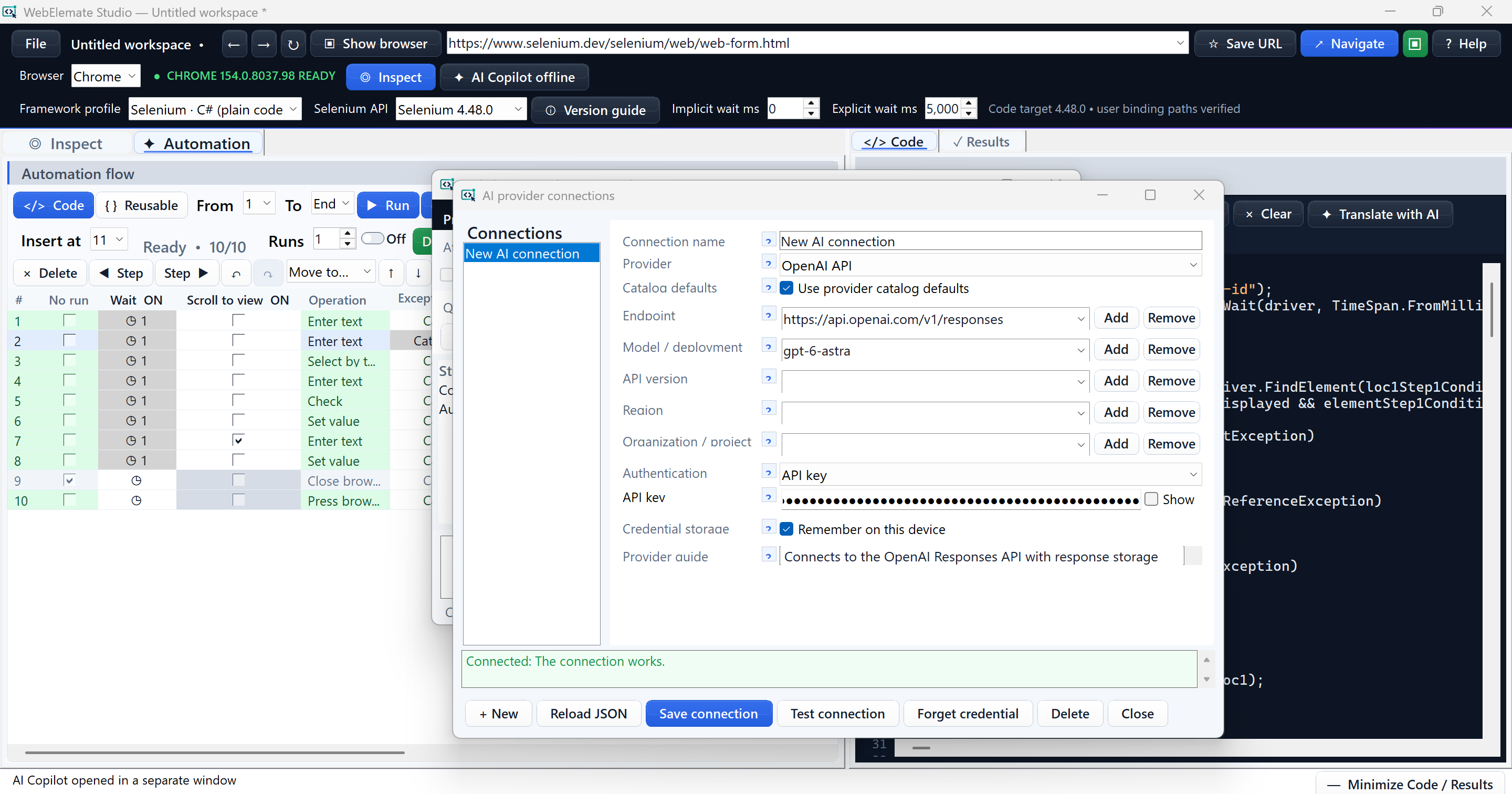Click the forward arrow navigation button
Screen dimensions: 1512x794
pos(264,44)
